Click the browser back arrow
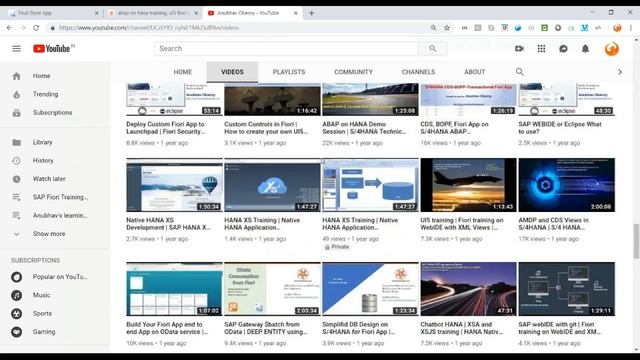Image resolution: width=640 pixels, height=360 pixels. pyautogui.click(x=9, y=28)
